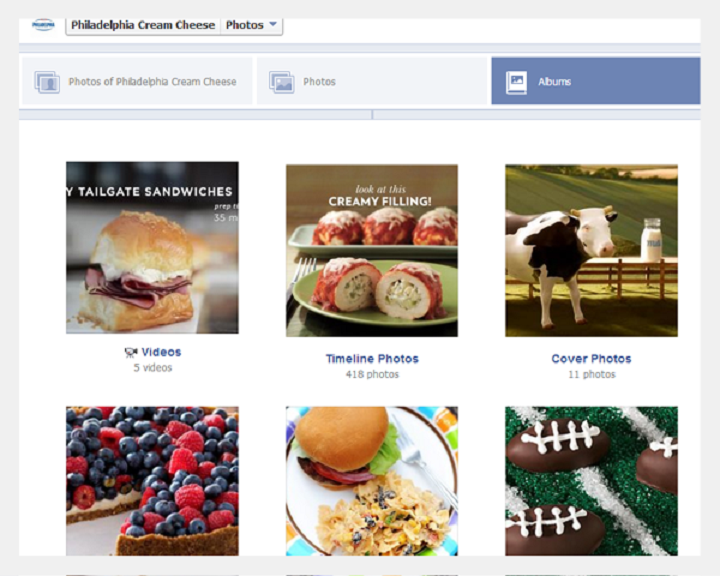The image size is (720, 576).
Task: Click the Philadelphia Cream Cheese page button
Action: [143, 25]
